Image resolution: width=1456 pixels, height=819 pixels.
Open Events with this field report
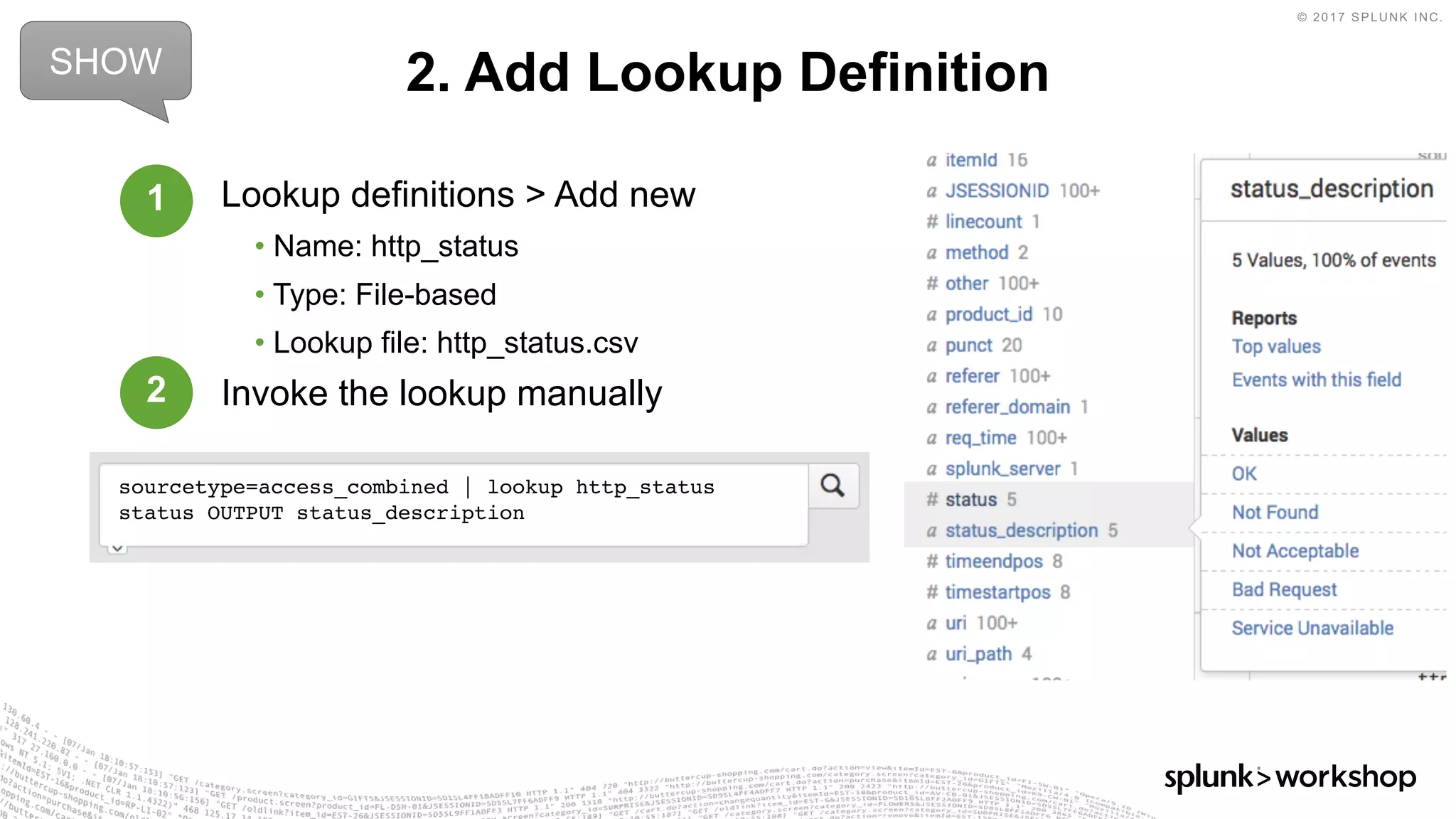(x=1316, y=380)
